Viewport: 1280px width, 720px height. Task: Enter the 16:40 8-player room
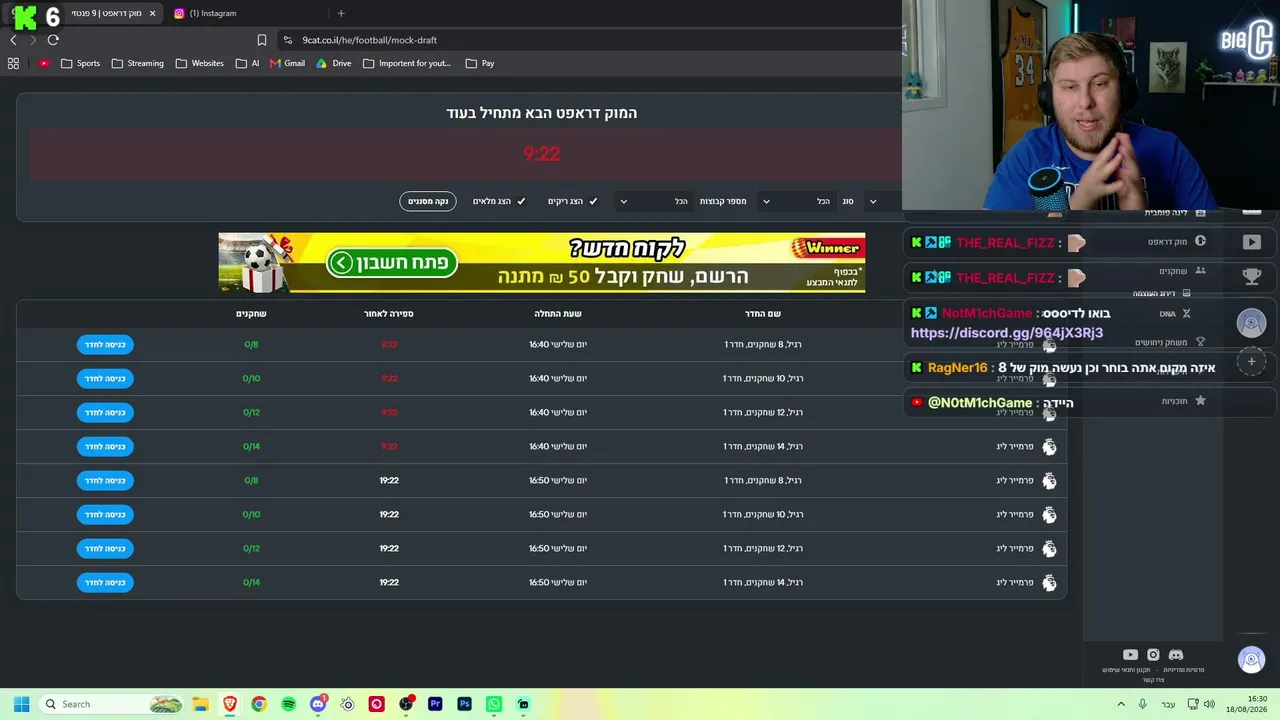click(x=105, y=344)
